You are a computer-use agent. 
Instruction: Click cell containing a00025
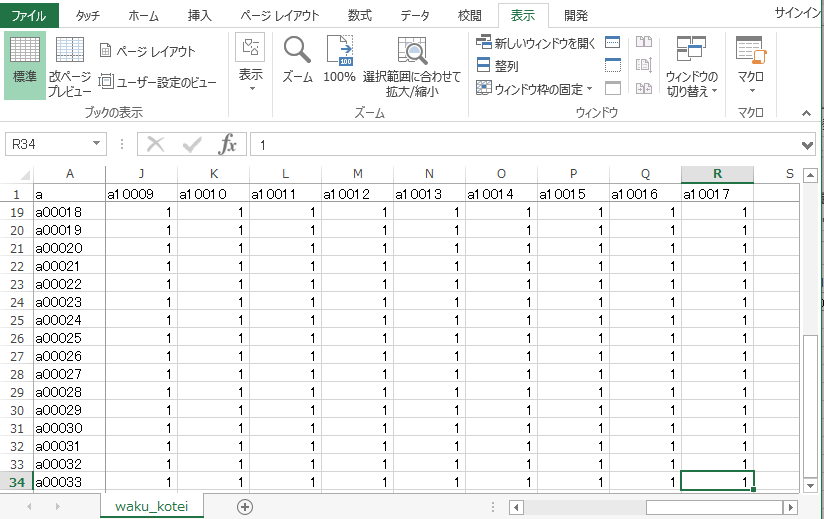(x=69, y=338)
